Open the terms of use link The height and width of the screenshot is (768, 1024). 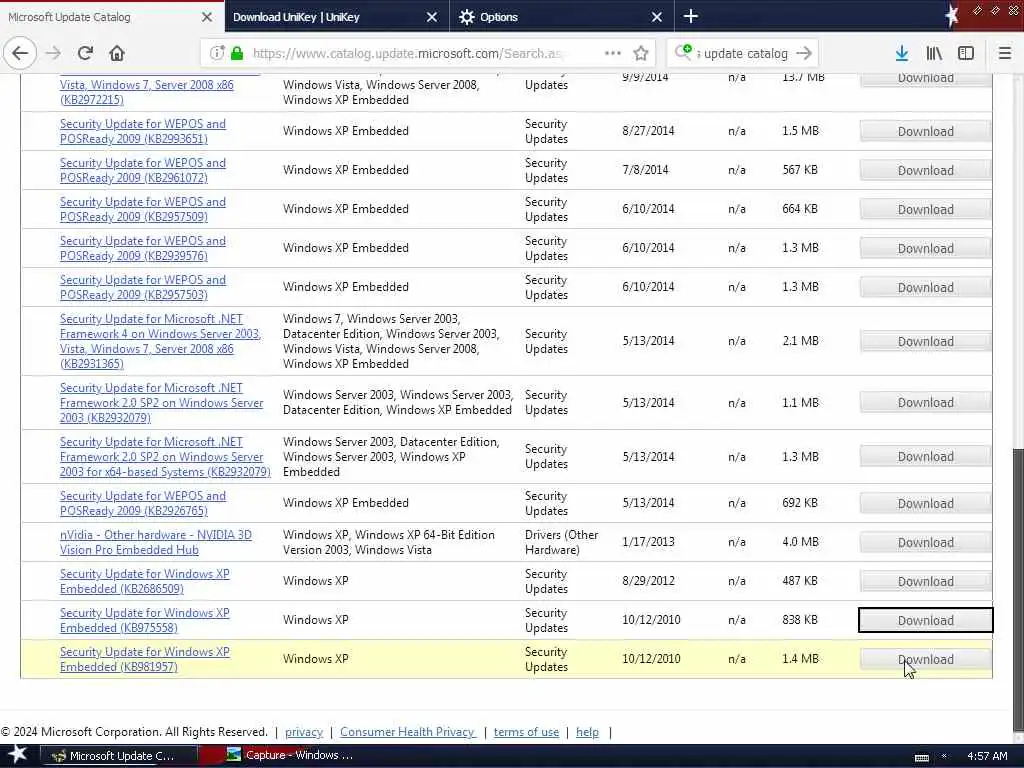[x=526, y=732]
